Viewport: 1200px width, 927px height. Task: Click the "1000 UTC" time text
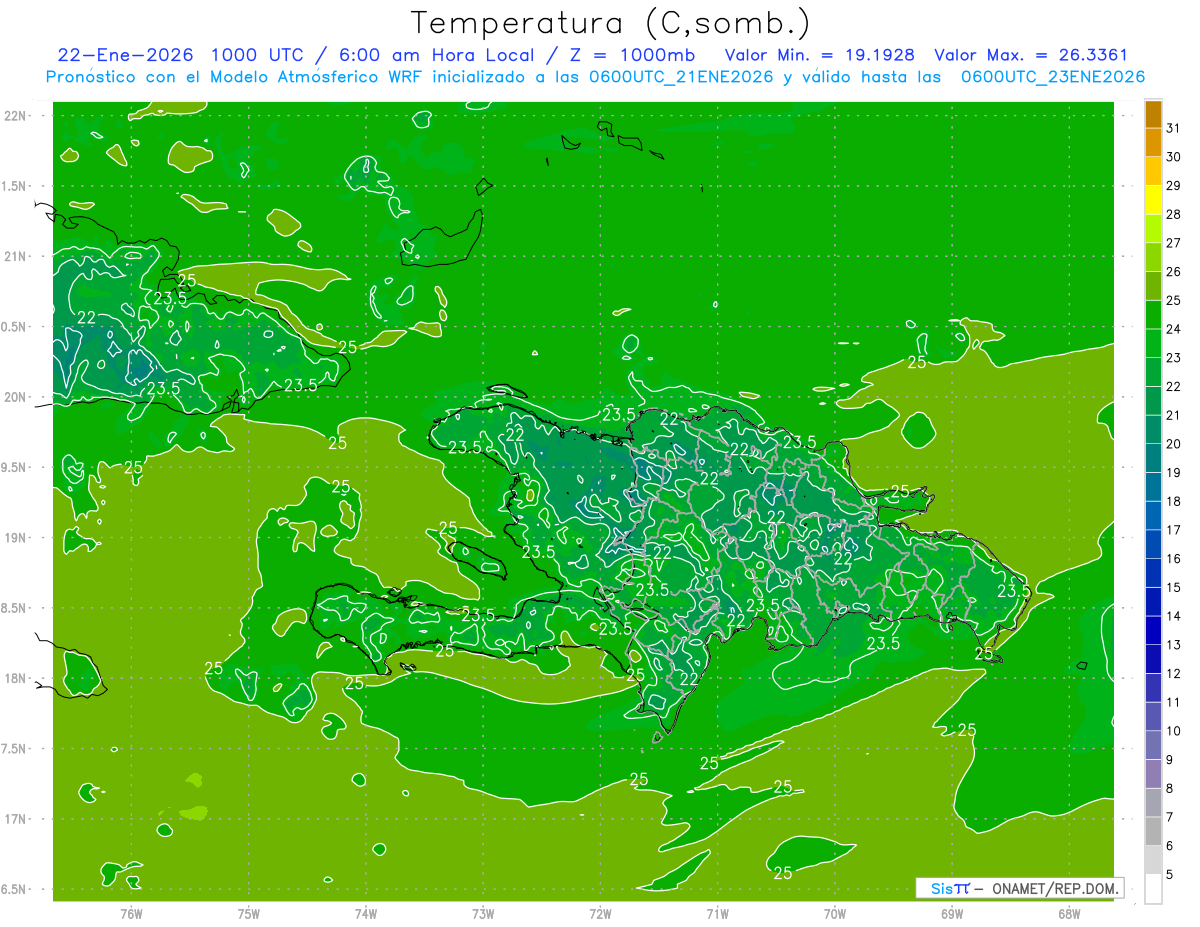[257, 56]
